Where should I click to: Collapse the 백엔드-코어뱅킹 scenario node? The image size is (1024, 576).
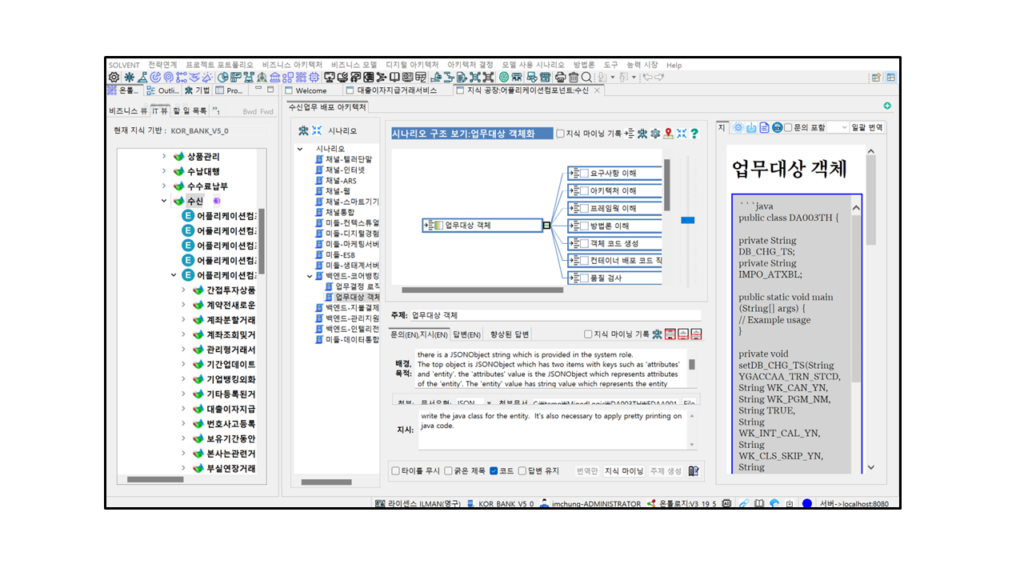coord(310,276)
